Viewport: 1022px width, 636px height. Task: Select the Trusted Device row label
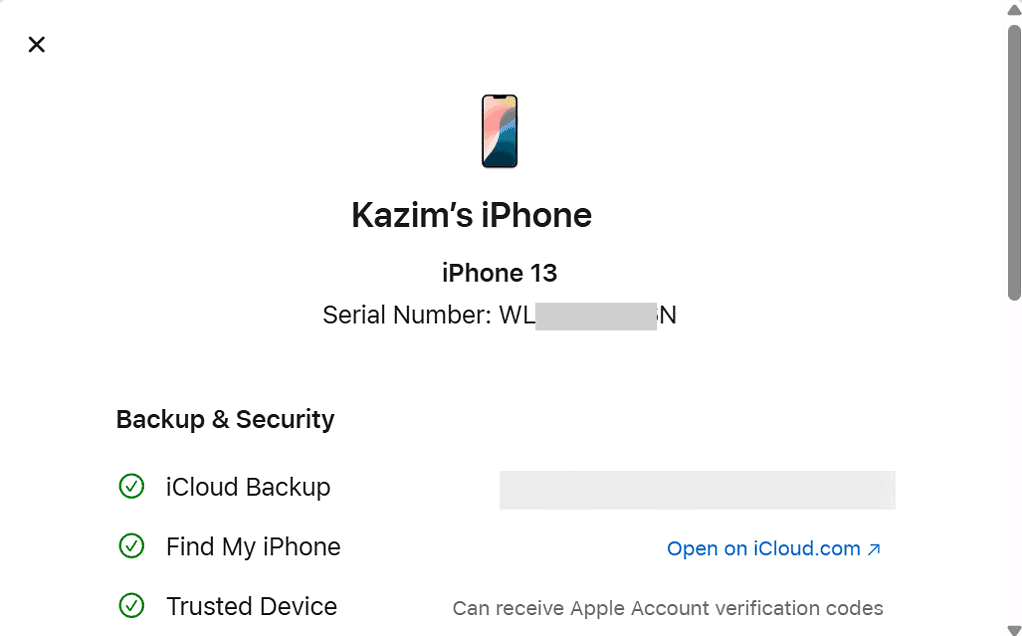pyautogui.click(x=251, y=606)
